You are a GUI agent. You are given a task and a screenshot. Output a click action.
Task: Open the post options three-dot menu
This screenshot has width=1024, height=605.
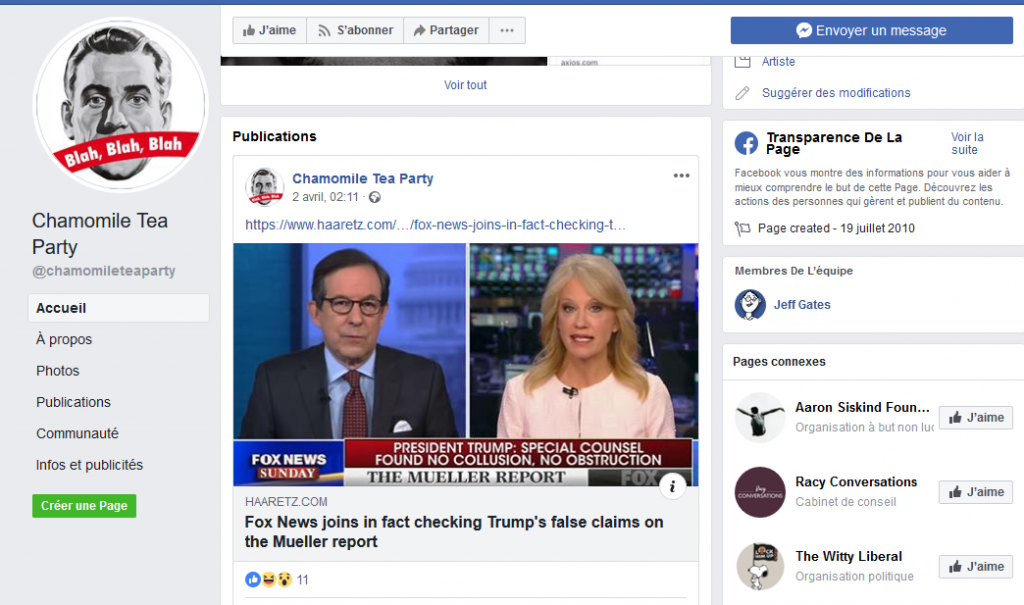pyautogui.click(x=681, y=175)
